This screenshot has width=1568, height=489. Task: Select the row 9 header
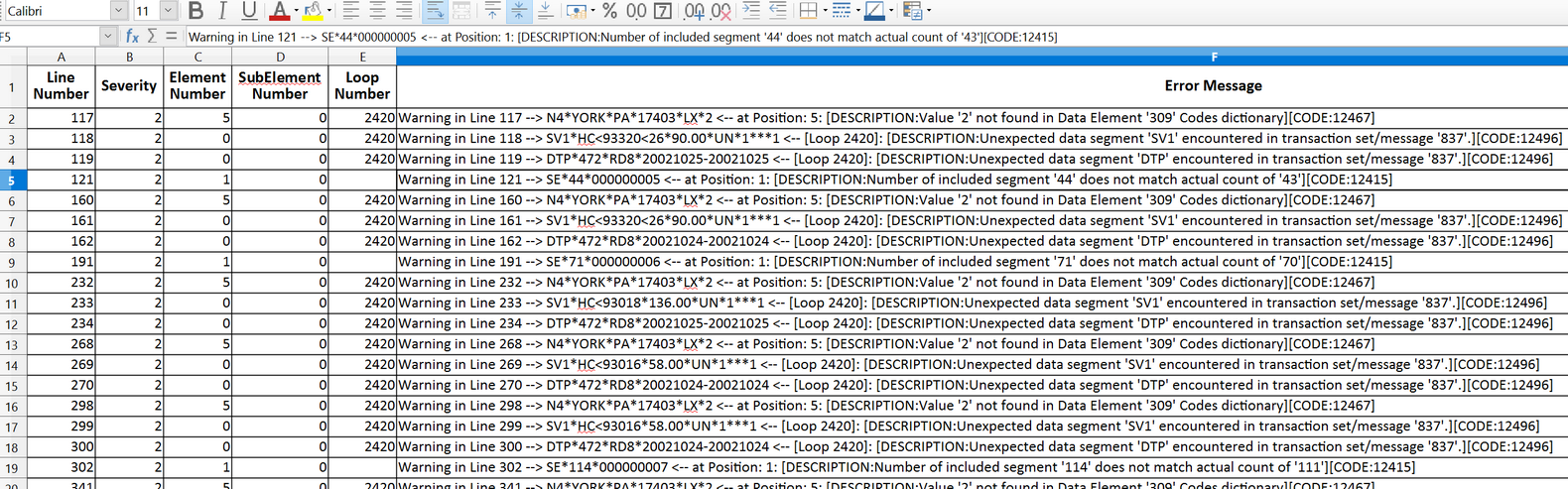pos(12,263)
